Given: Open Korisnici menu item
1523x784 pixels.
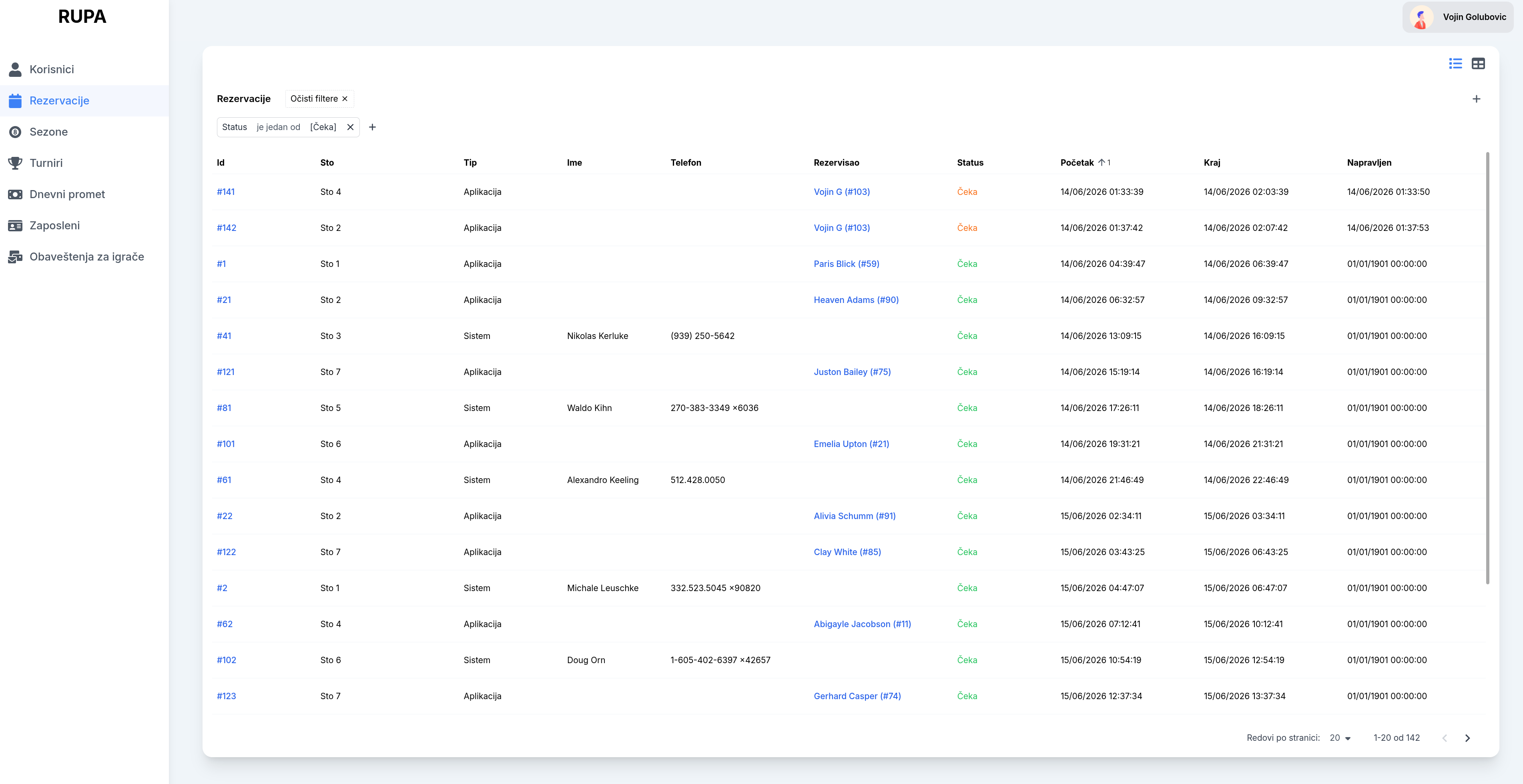Looking at the screenshot, I should click(x=84, y=69).
